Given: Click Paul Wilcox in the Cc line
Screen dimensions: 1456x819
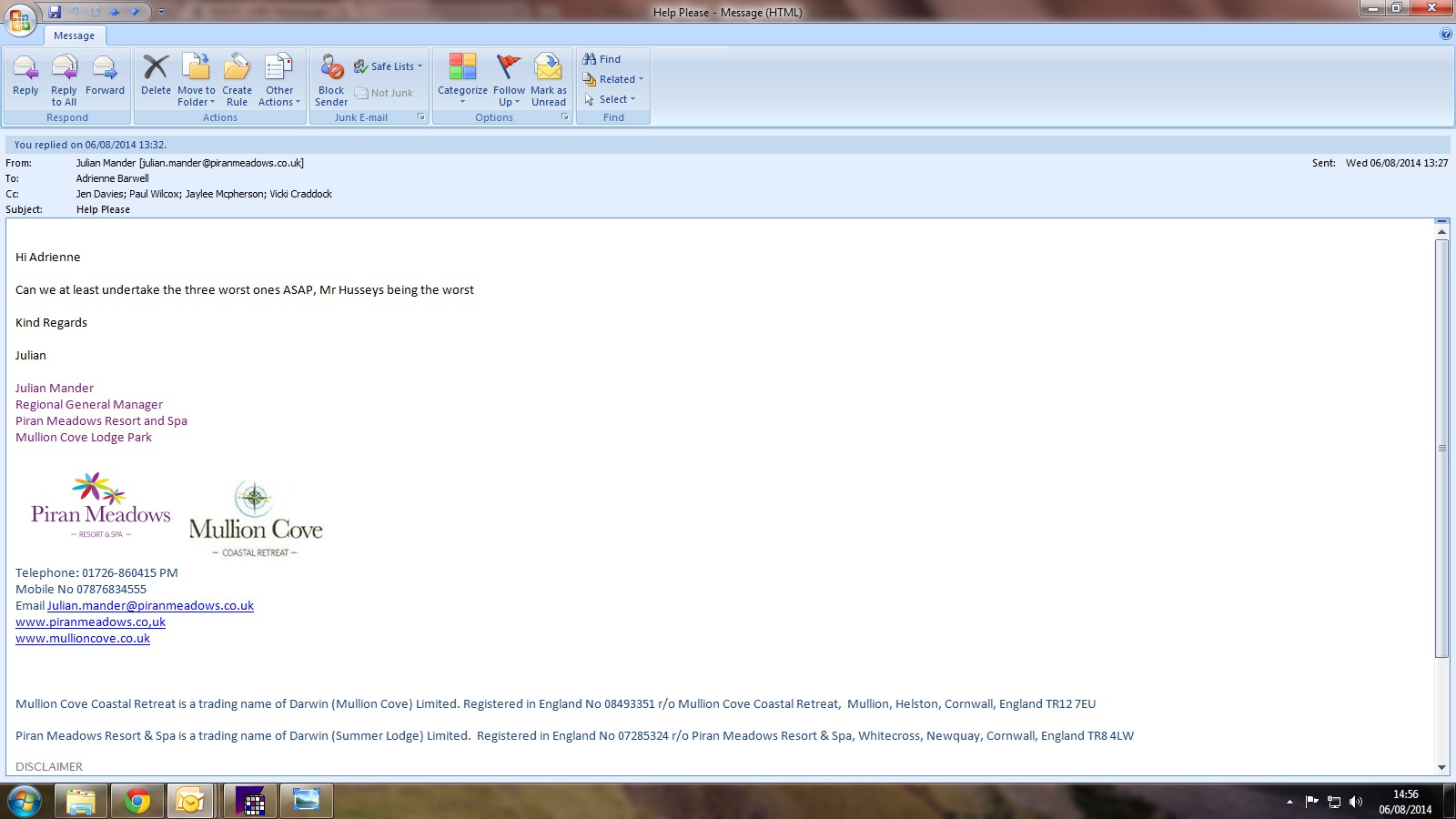Looking at the screenshot, I should tap(154, 194).
